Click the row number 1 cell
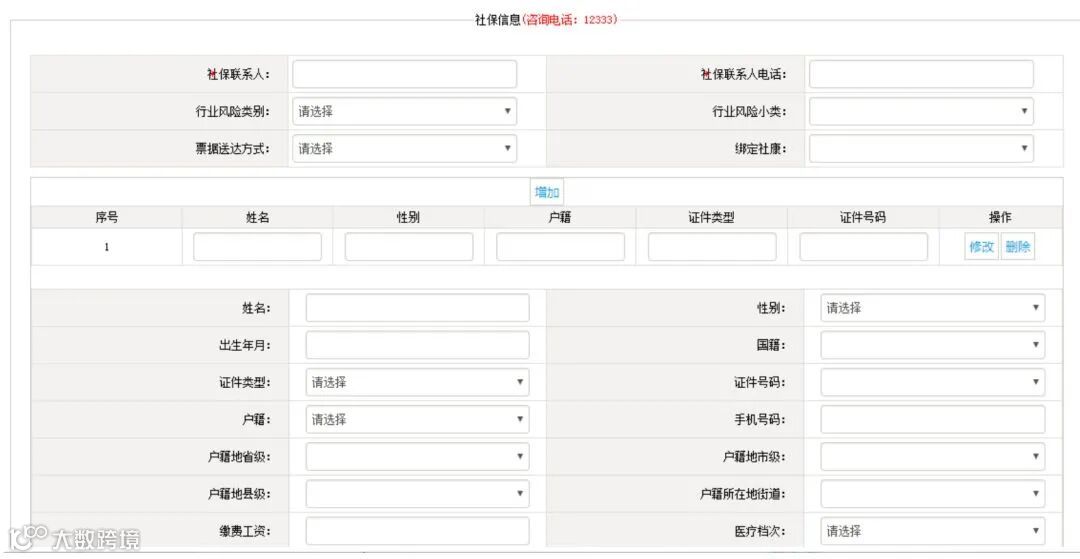The height and width of the screenshot is (559, 1080). tap(107, 247)
